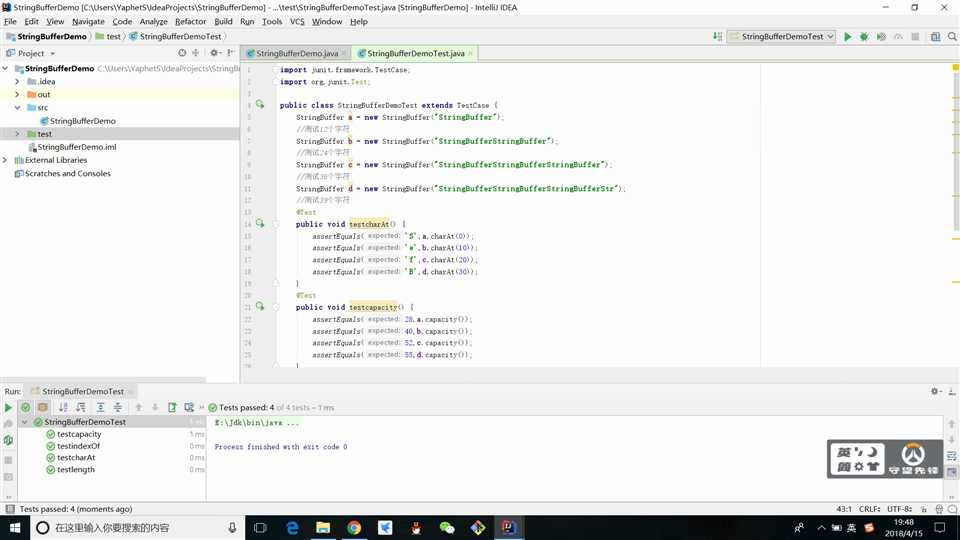Screen dimensions: 960x540
Task: Select testcapacity test result
Action: (79, 434)
